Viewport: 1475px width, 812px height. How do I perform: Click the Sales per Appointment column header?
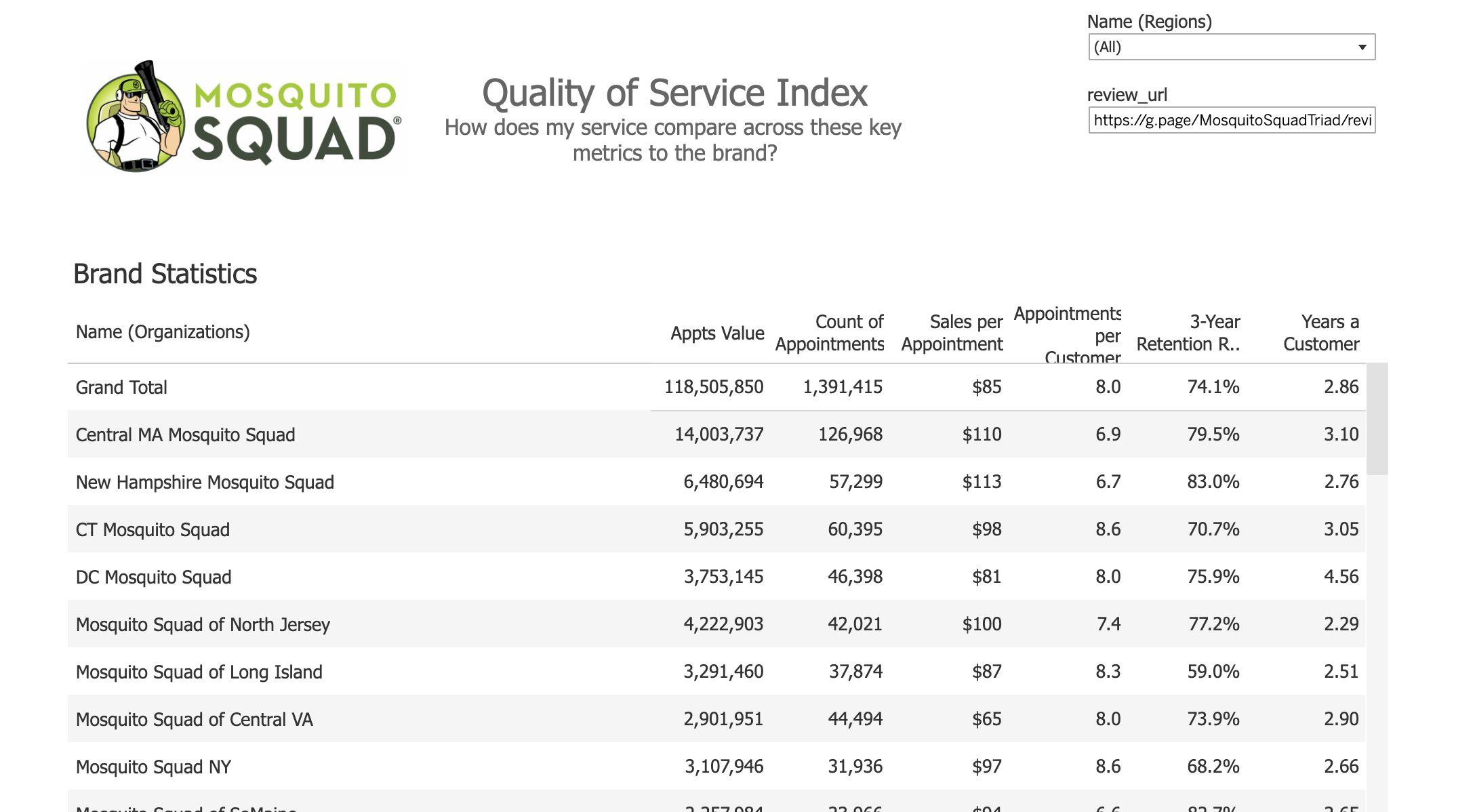[x=952, y=333]
